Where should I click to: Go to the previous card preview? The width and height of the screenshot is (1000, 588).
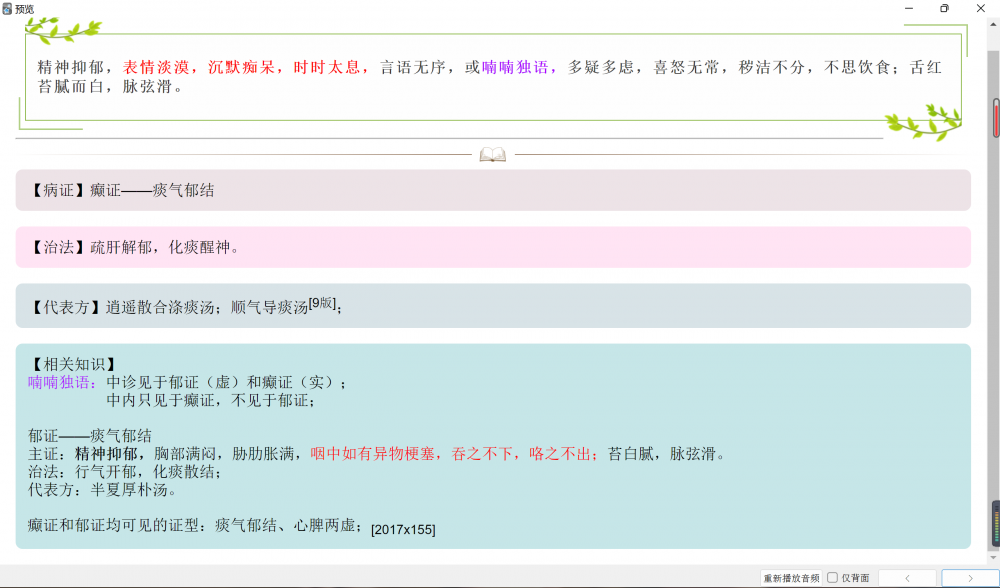coord(907,578)
